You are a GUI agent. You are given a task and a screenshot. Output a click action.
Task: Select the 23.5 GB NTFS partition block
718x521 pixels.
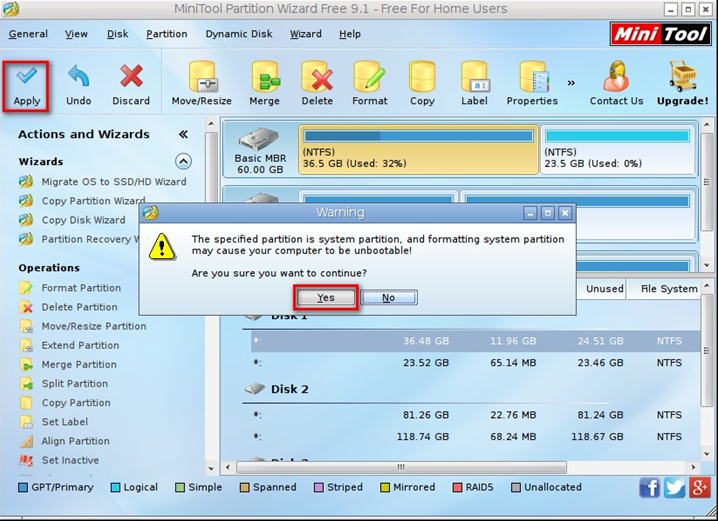point(618,150)
